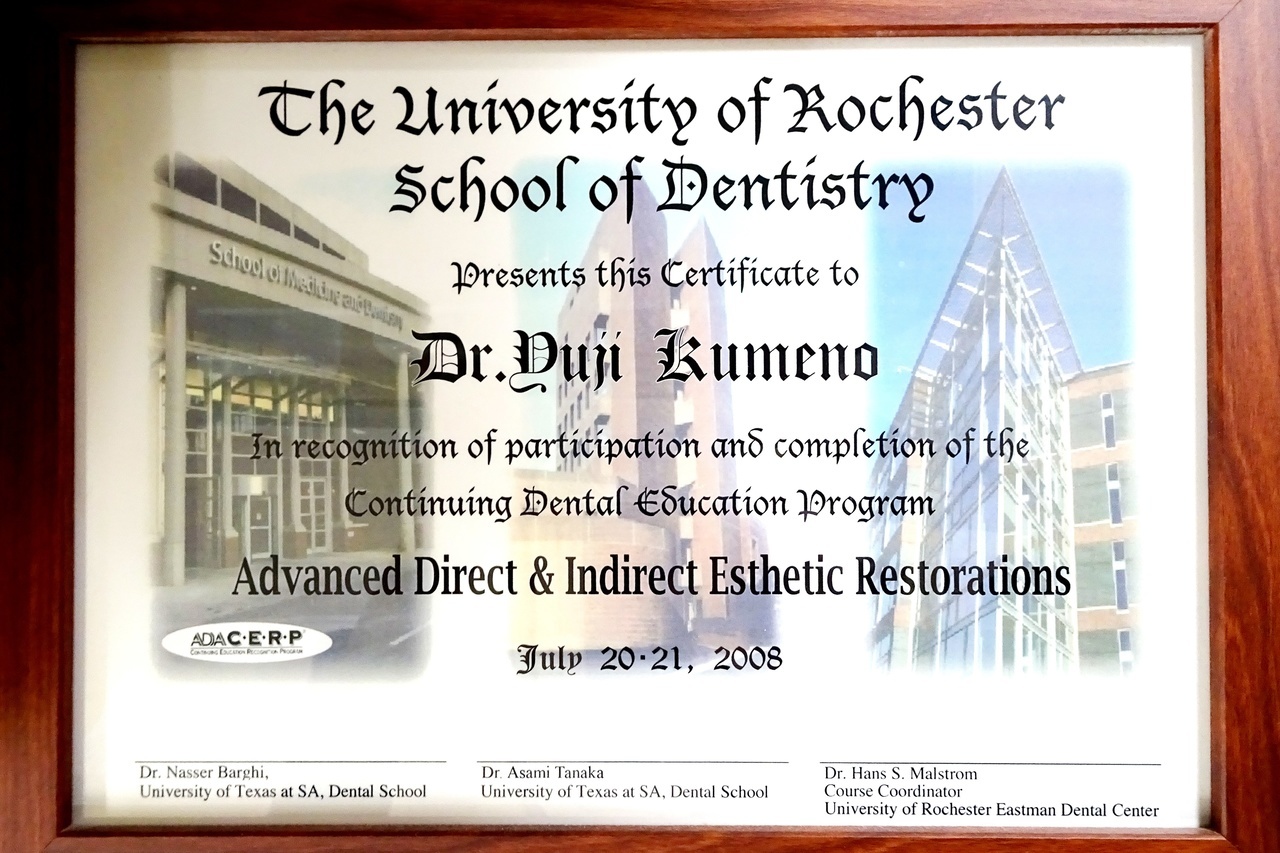The height and width of the screenshot is (853, 1280).
Task: Click the ADA C·E·R·P logo
Action: pyautogui.click(x=246, y=642)
